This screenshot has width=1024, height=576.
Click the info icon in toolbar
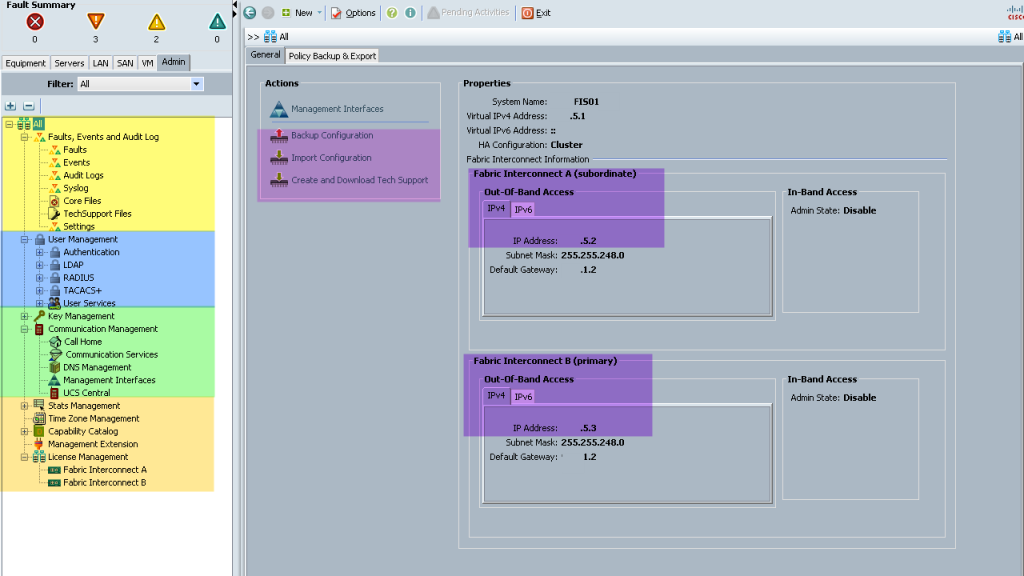410,12
